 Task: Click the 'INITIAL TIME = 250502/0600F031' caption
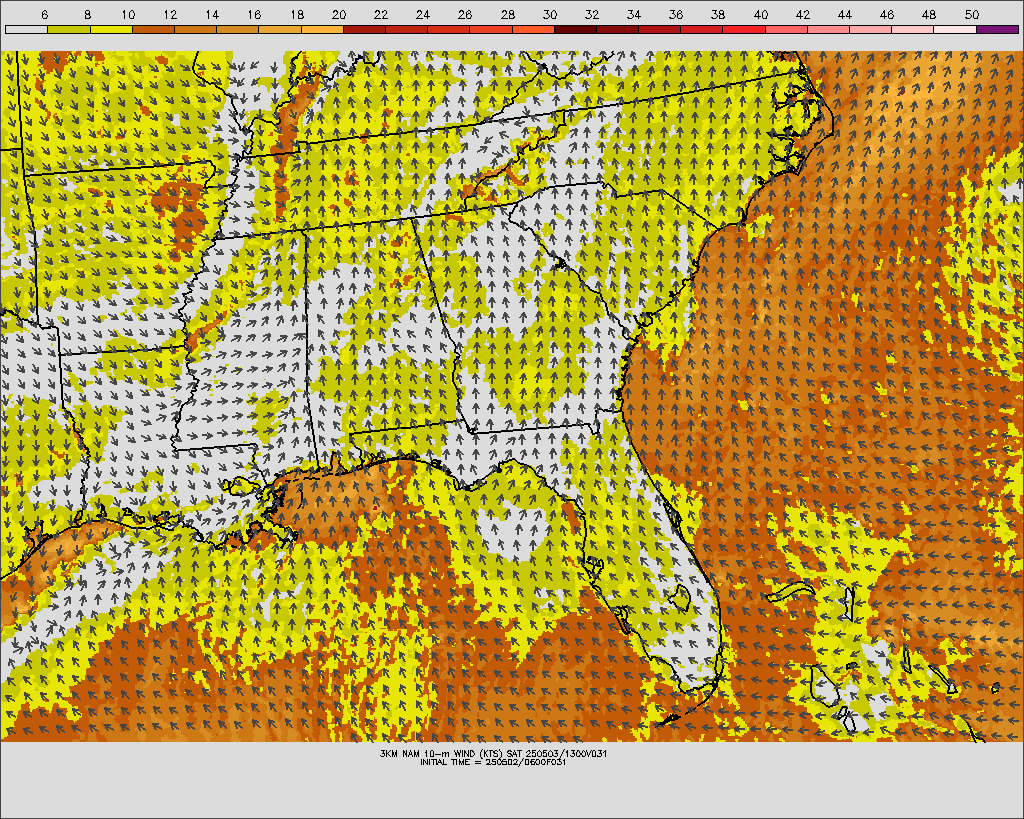point(493,762)
